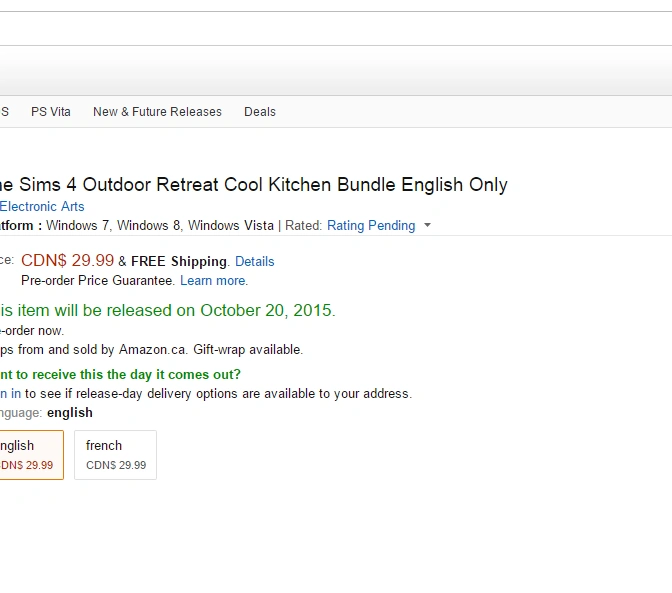Select the french language option
The height and width of the screenshot is (593, 672).
[115, 455]
